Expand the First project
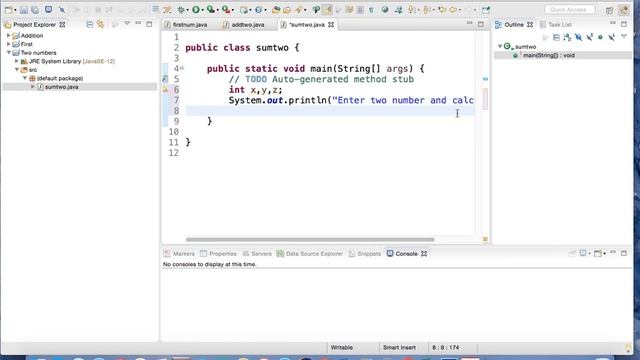Screen dimensions: 640x360 coord(9,44)
